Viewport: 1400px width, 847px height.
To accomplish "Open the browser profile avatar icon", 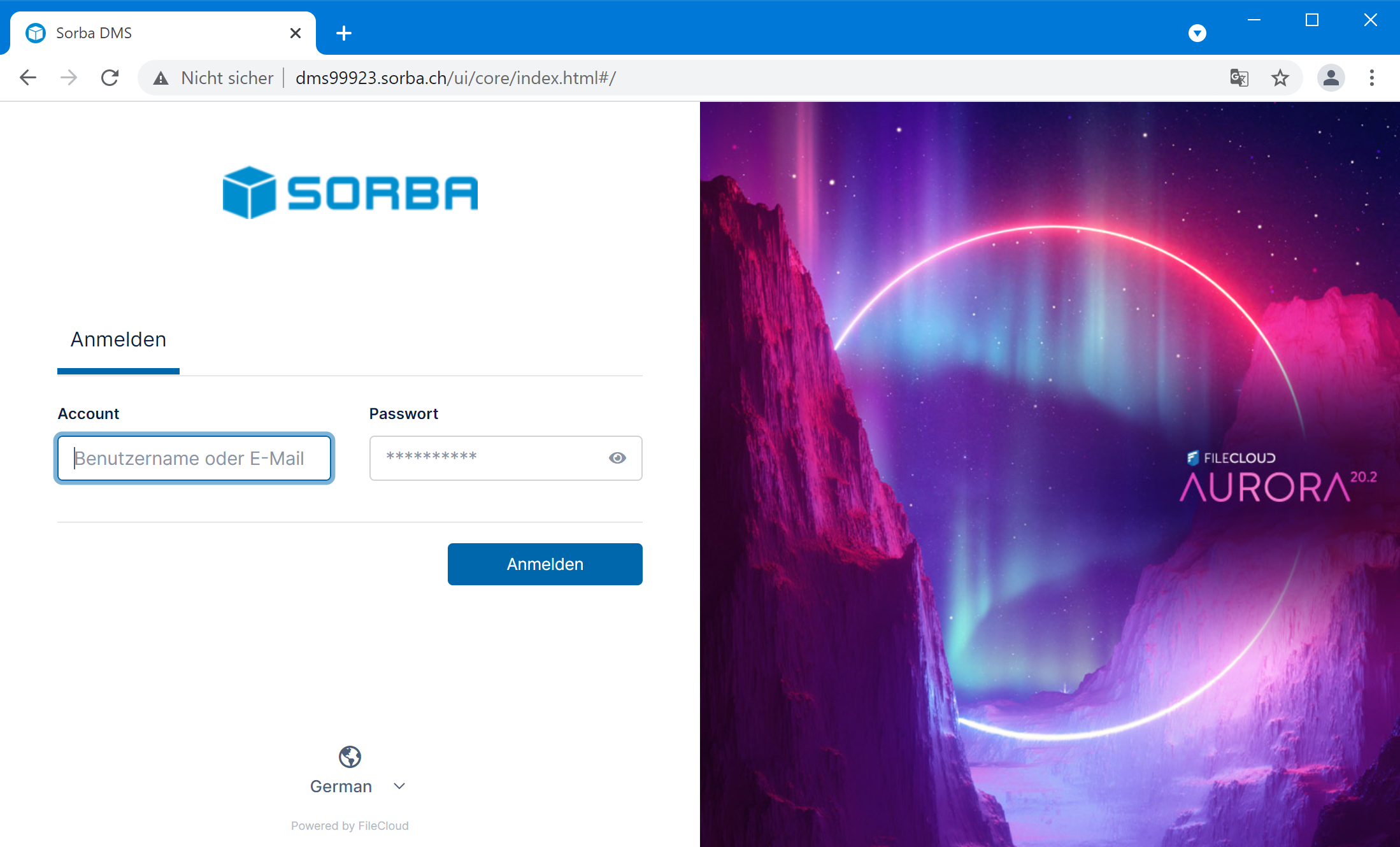I will [x=1331, y=78].
